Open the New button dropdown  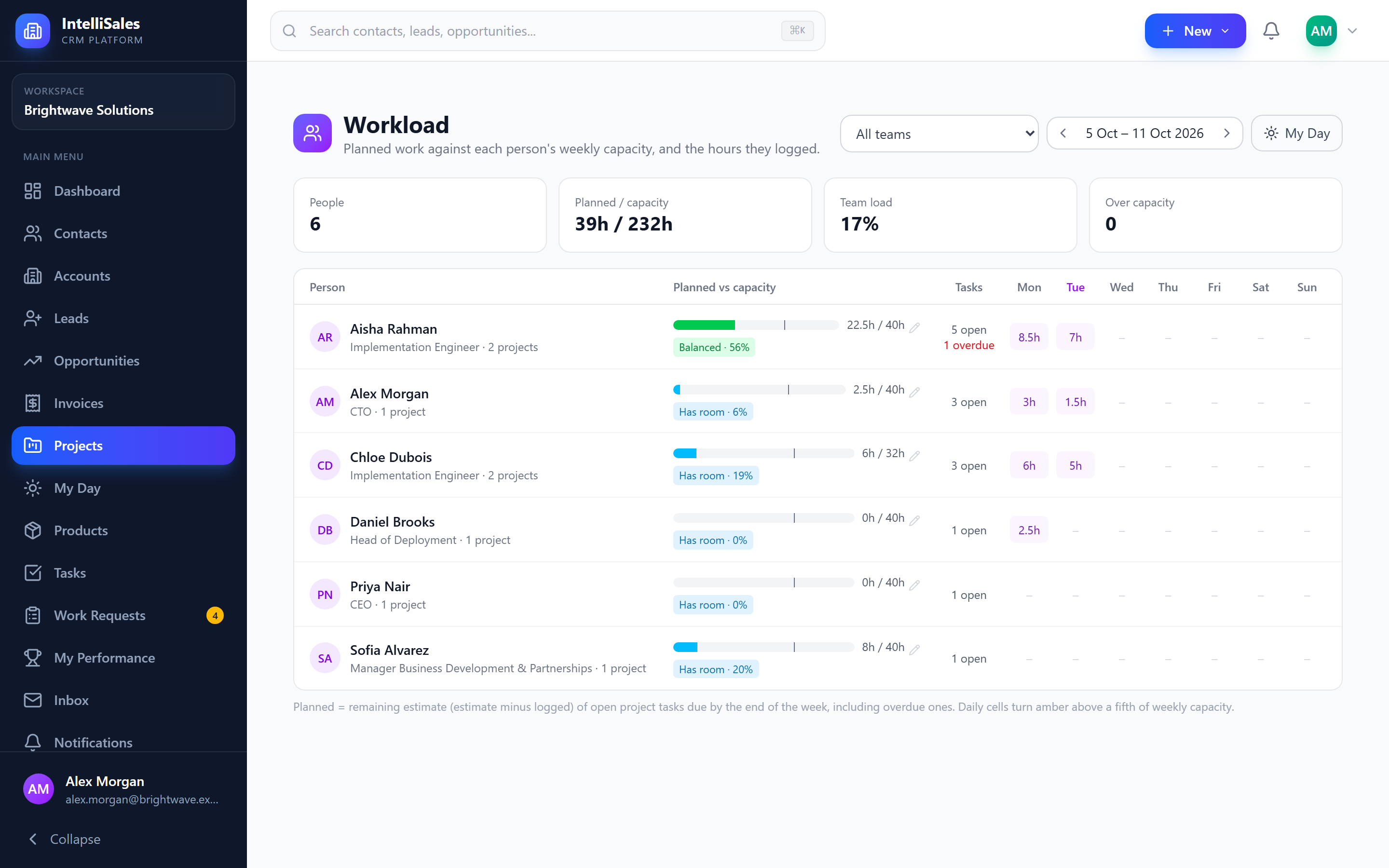[x=1195, y=31]
